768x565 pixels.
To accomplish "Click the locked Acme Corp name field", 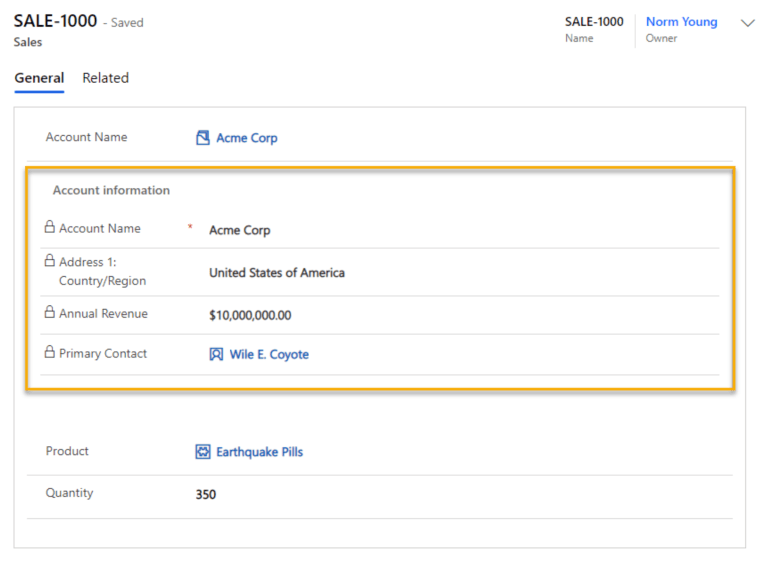I will [x=240, y=230].
